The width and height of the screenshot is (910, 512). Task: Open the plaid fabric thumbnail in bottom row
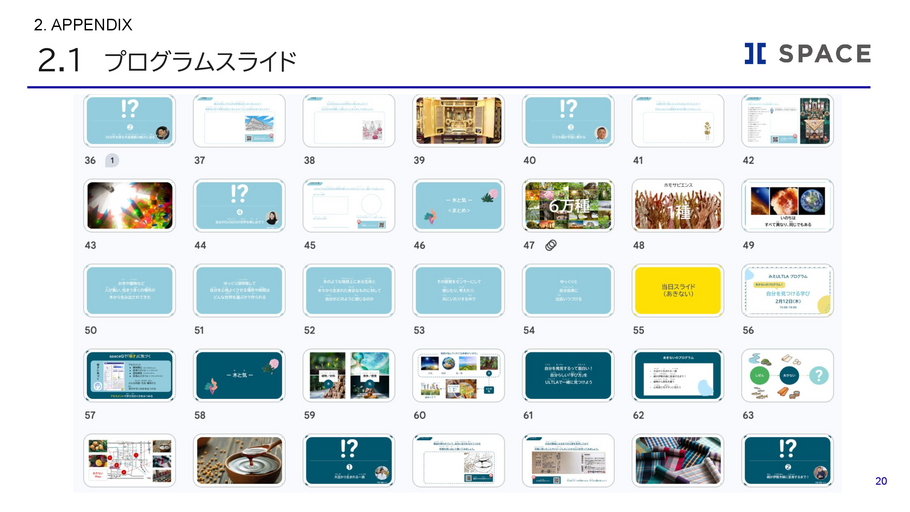678,460
